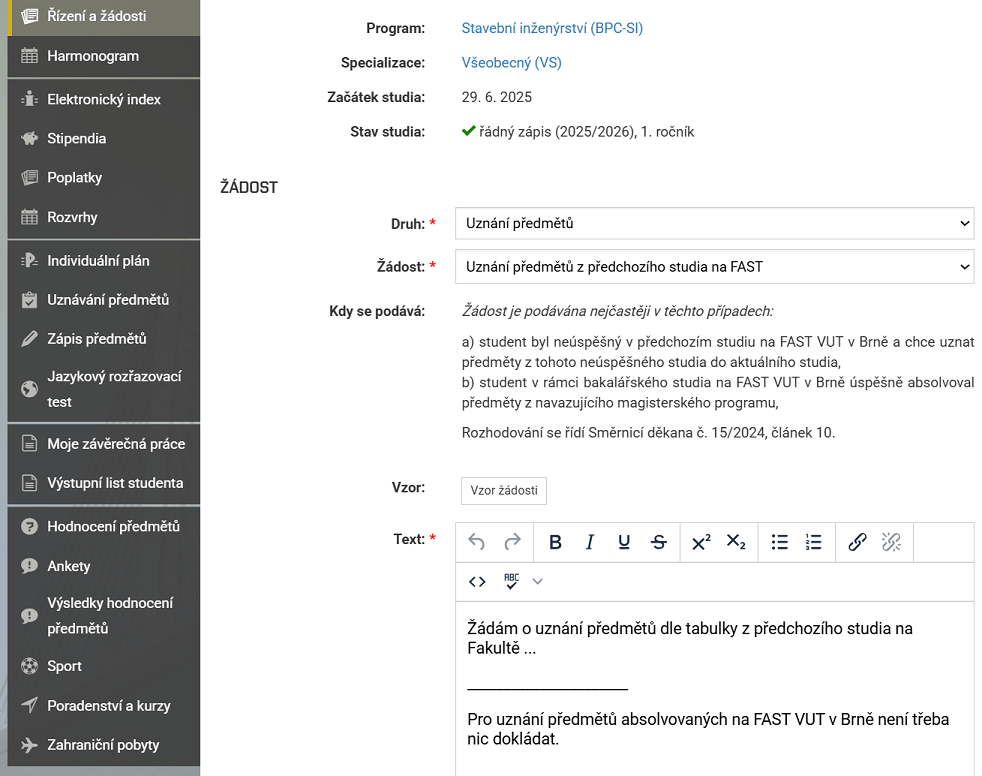982x776 pixels.
Task: Open Jazykový rozřazovací test item
Action: (x=104, y=389)
